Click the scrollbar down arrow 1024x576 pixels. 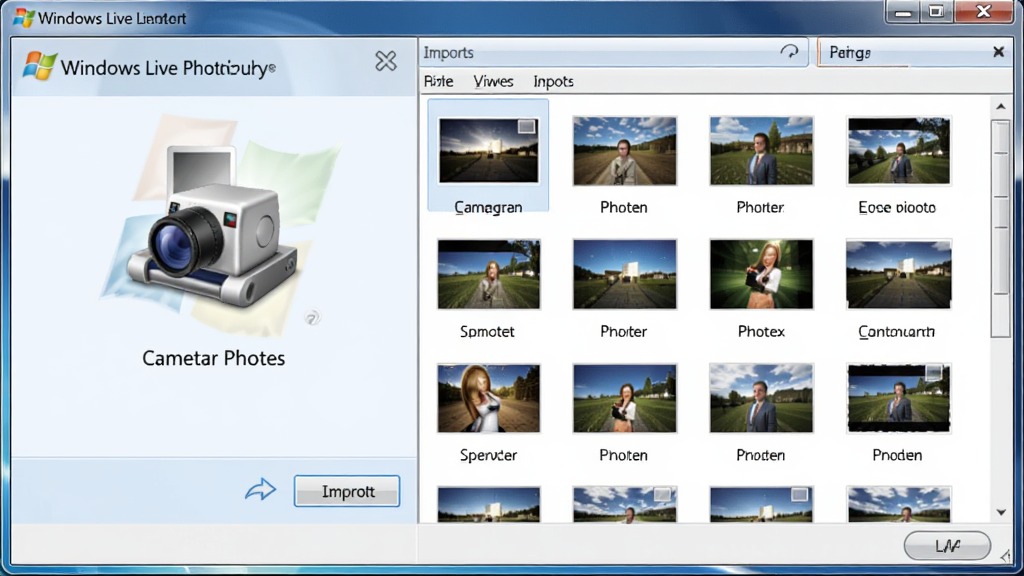coord(1001,512)
